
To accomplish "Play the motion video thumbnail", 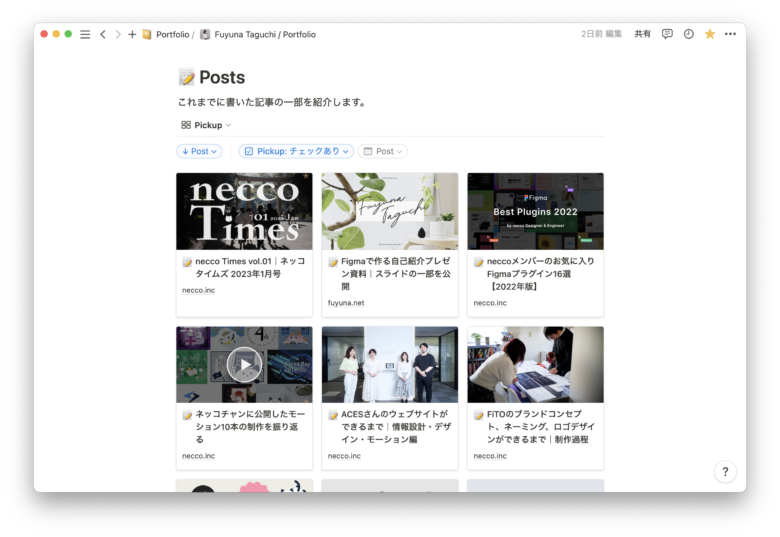I will [x=244, y=364].
